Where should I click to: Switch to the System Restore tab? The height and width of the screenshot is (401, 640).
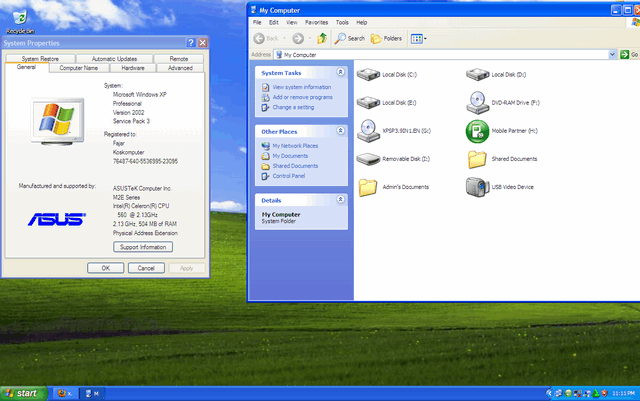[x=40, y=59]
